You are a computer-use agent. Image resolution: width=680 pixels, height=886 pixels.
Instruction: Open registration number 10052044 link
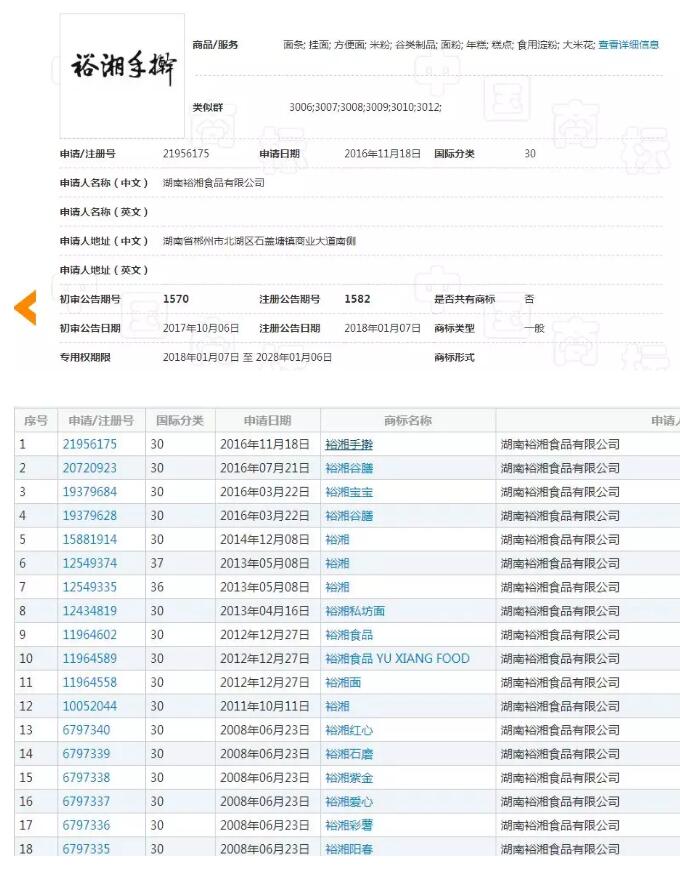coord(89,706)
